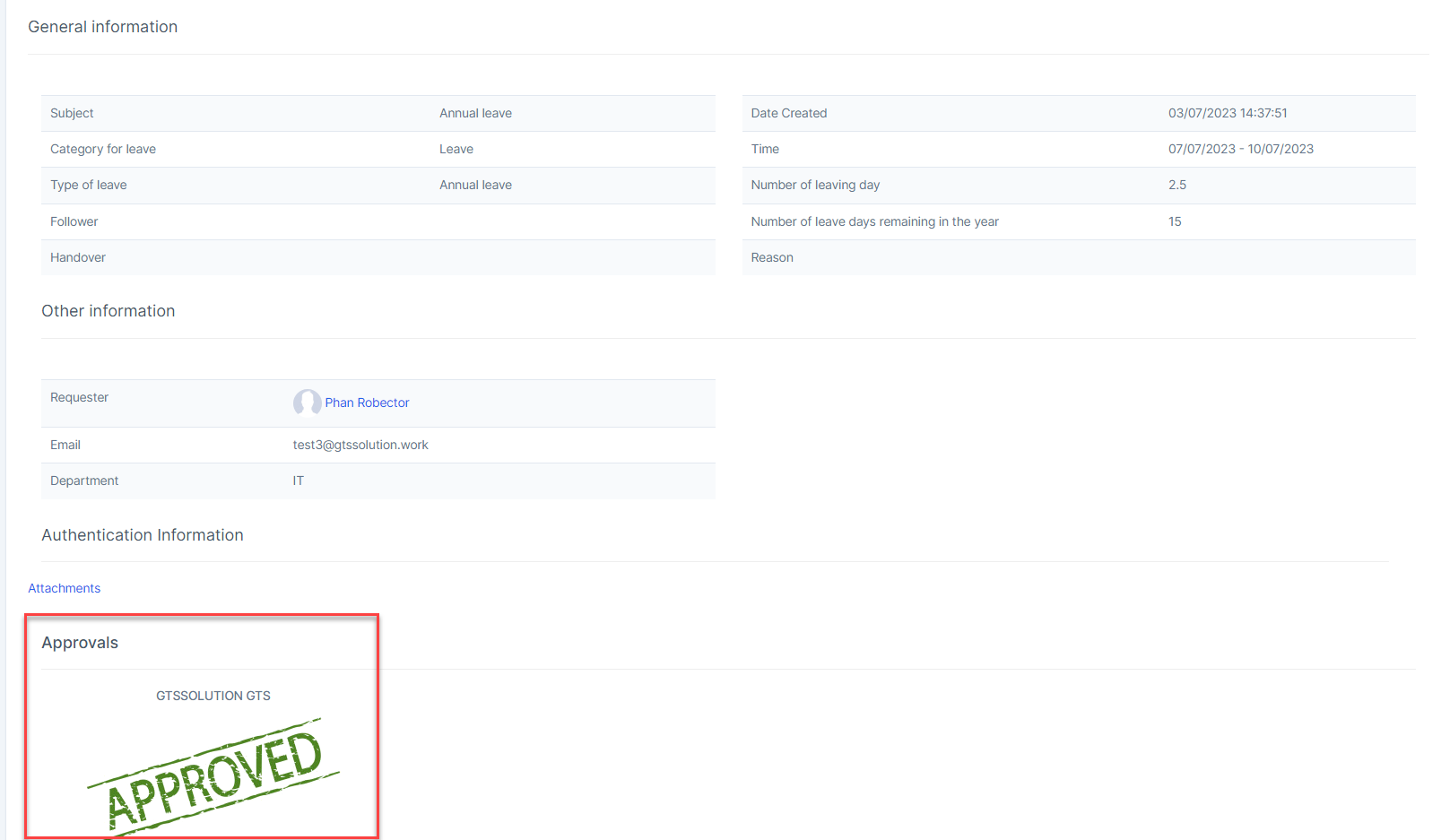Screen dimensions: 1441x840
Task: Click the Subject value Annual leave
Action: coord(475,113)
